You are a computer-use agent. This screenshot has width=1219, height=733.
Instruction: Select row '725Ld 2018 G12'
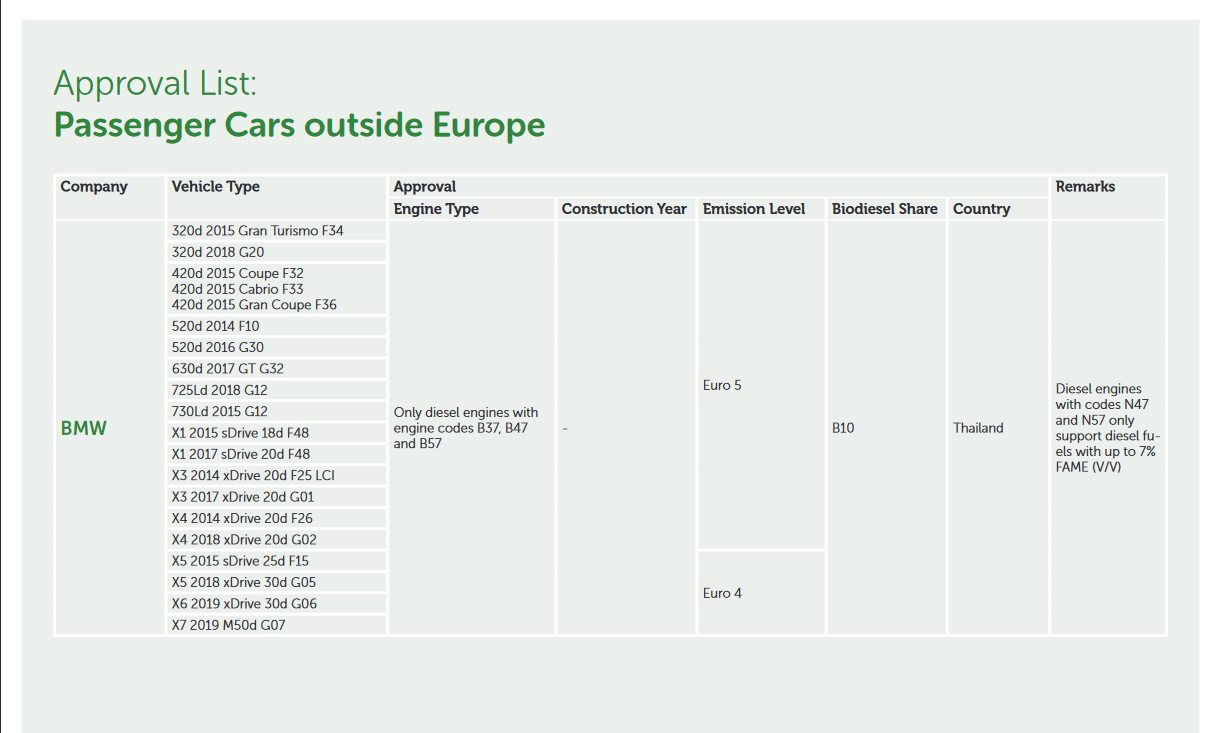[x=276, y=390]
